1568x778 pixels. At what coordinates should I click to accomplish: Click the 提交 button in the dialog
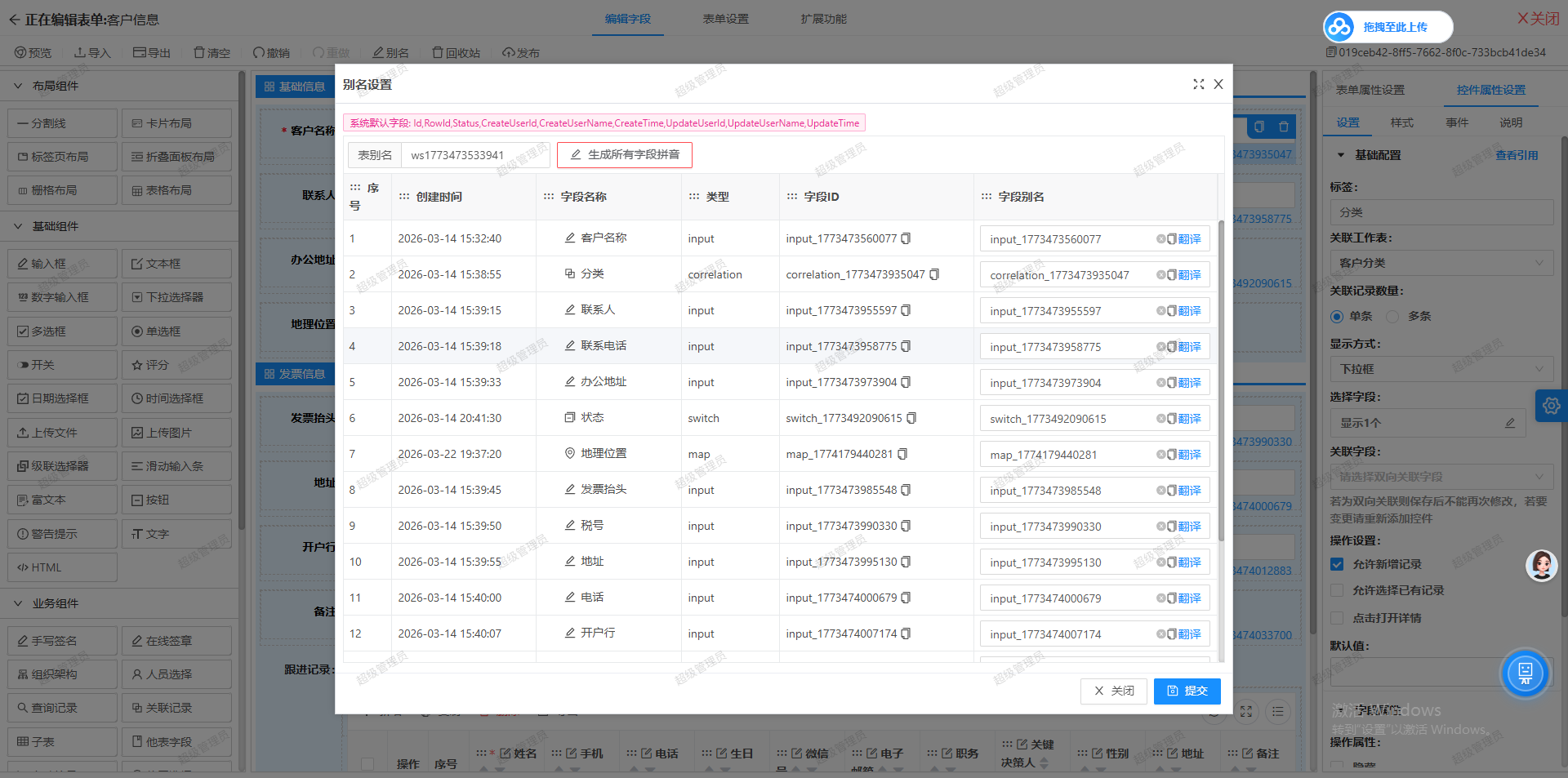pos(1187,691)
